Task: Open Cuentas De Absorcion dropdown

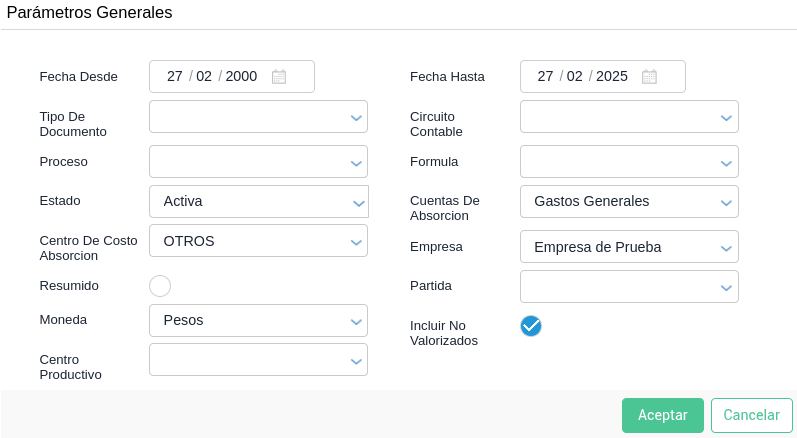Action: pos(629,202)
